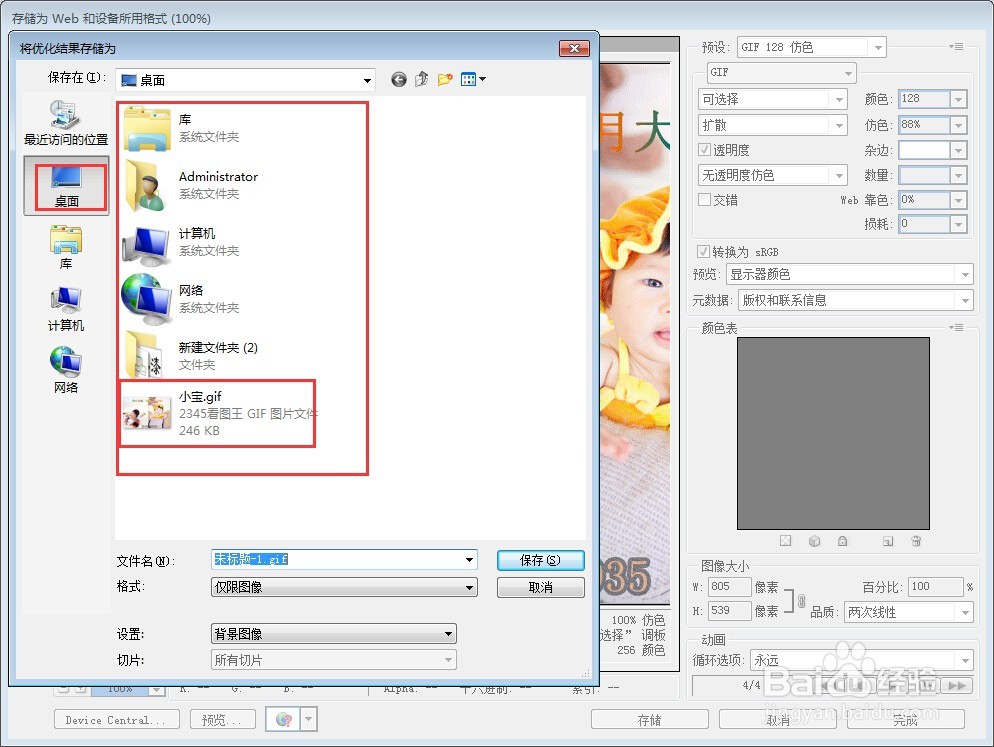The image size is (994, 747).
Task: Click the web-shift color cube icon in color table
Action: point(814,541)
